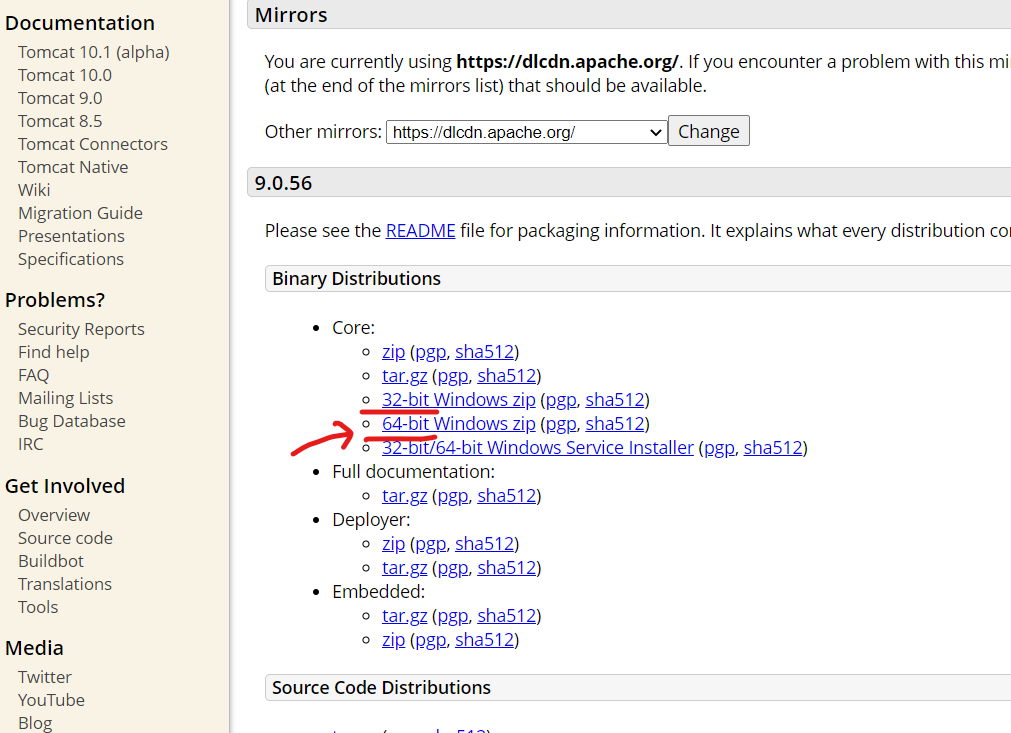
Task: Download the Deployer tar.gz
Action: point(404,568)
